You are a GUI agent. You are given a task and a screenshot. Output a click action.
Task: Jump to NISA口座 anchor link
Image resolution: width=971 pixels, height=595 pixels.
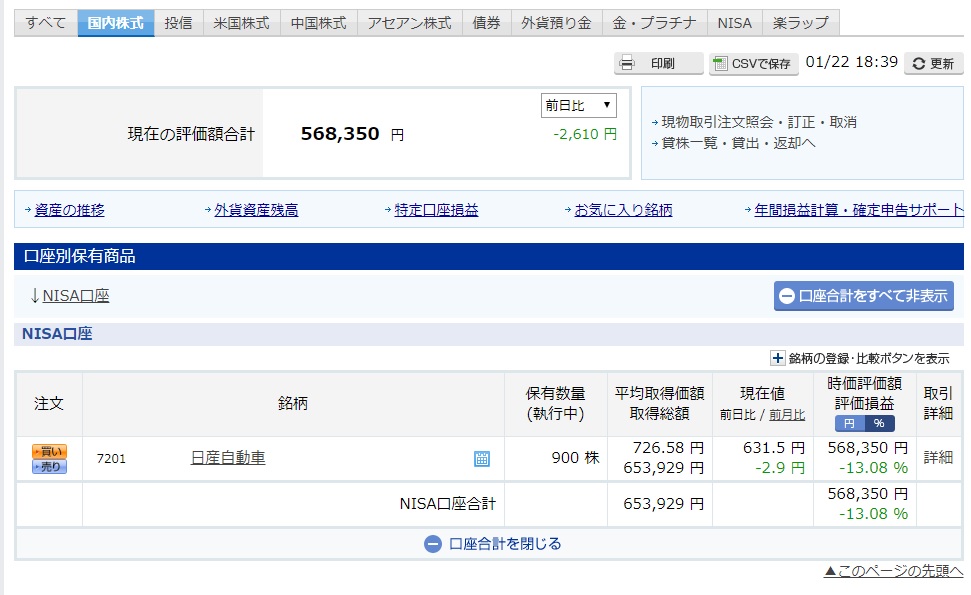tap(76, 296)
